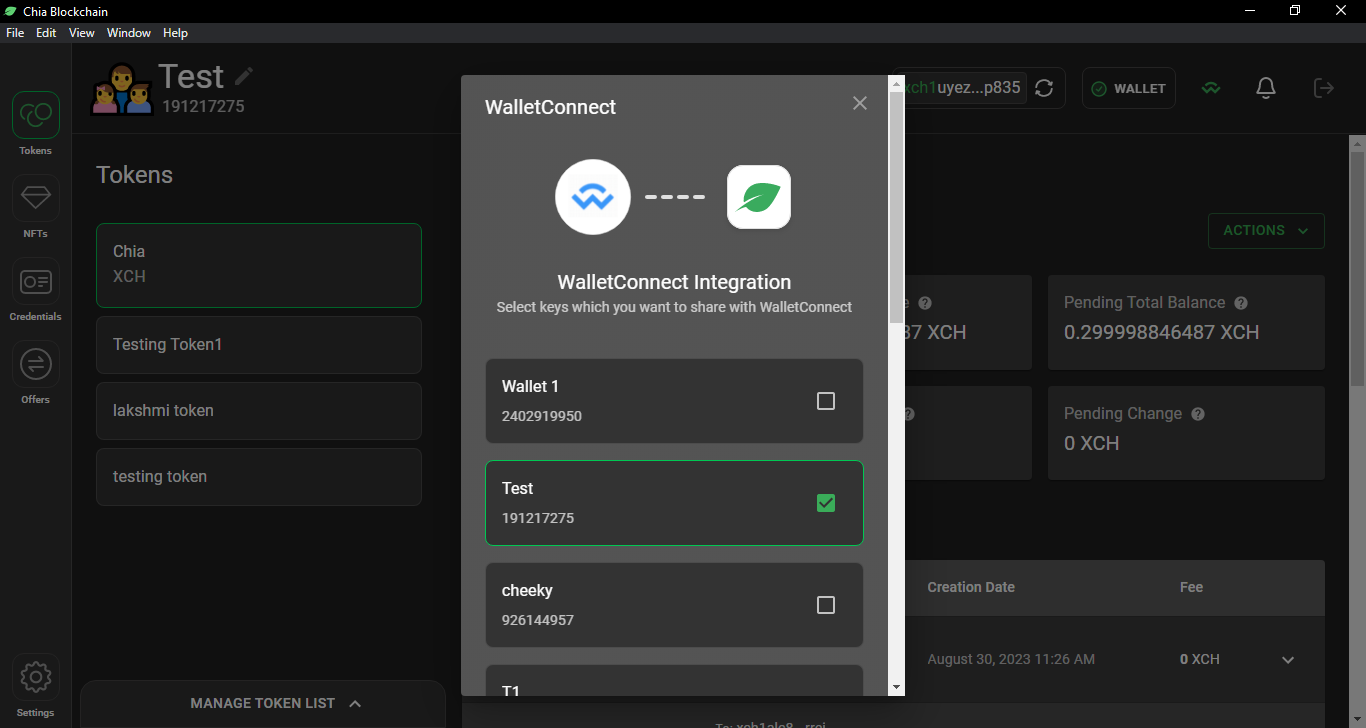The height and width of the screenshot is (728, 1366).
Task: Click the Test wallet avatar emoji
Action: click(122, 88)
